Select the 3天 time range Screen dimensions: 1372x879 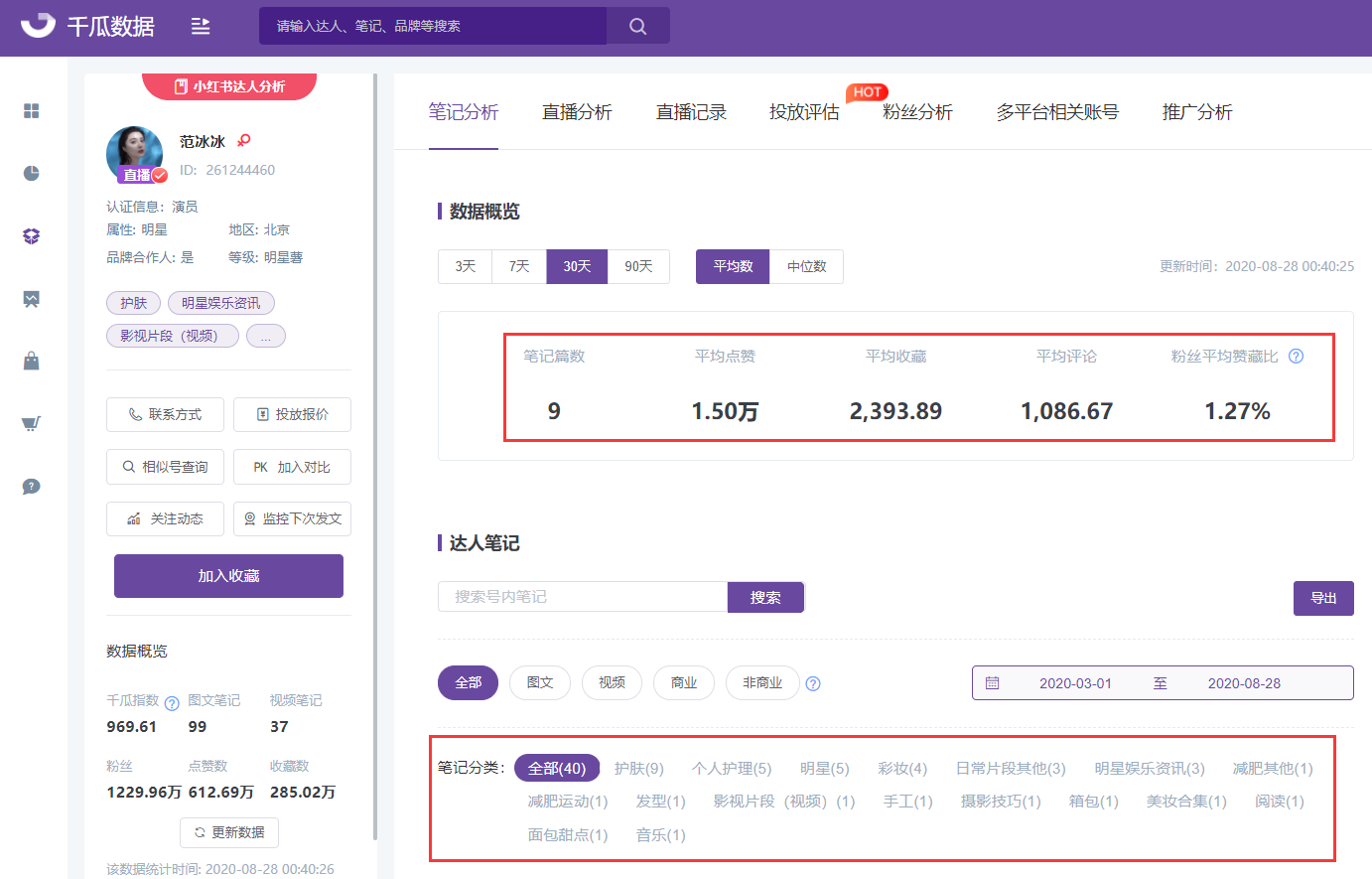(466, 266)
